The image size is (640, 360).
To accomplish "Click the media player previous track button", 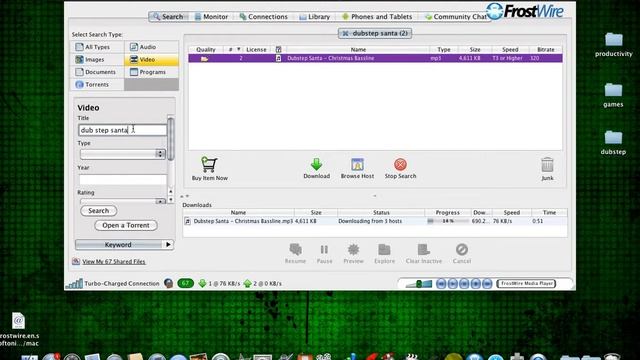I will tap(441, 283).
